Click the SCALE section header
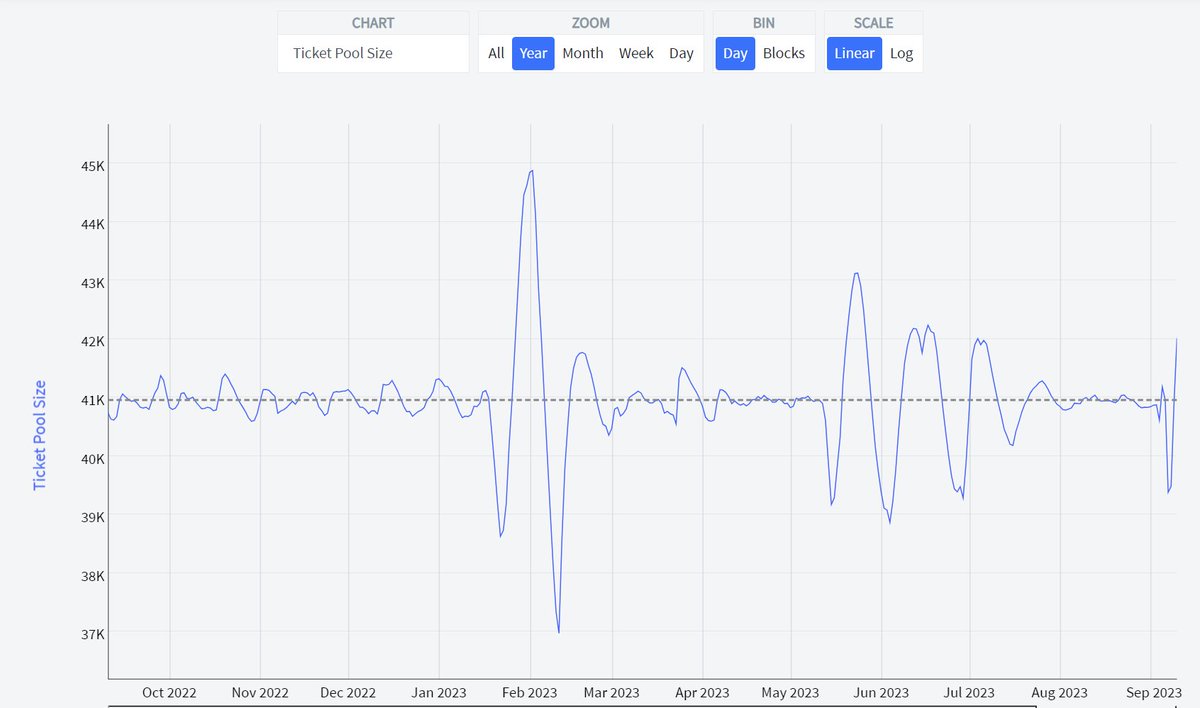The width and height of the screenshot is (1200, 708). tap(874, 22)
